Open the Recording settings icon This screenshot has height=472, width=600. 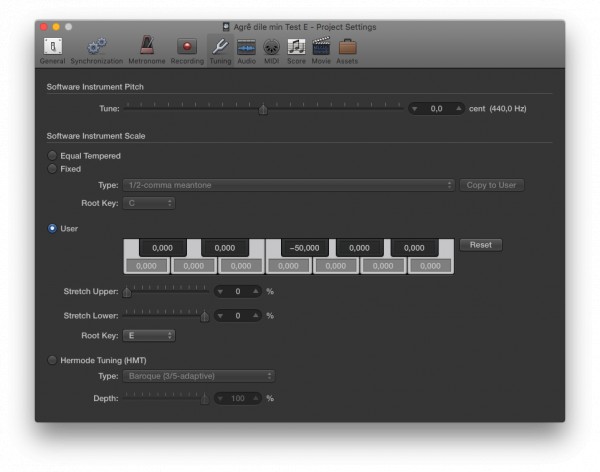tap(187, 46)
